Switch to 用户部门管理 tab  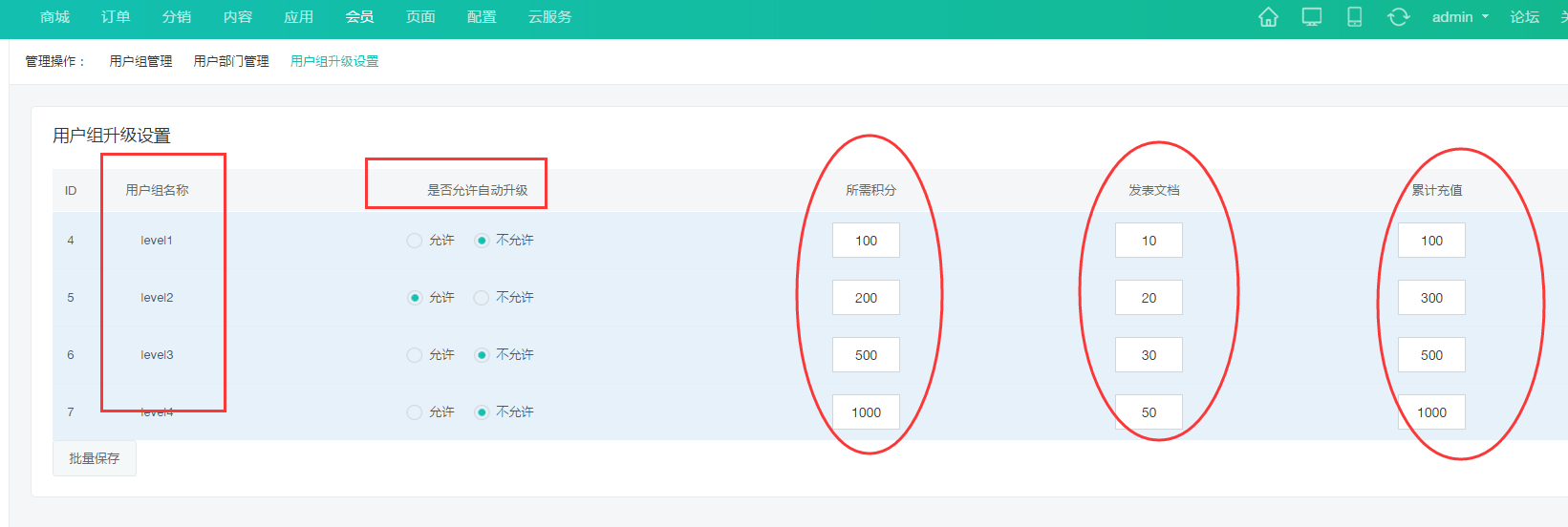pos(231,61)
